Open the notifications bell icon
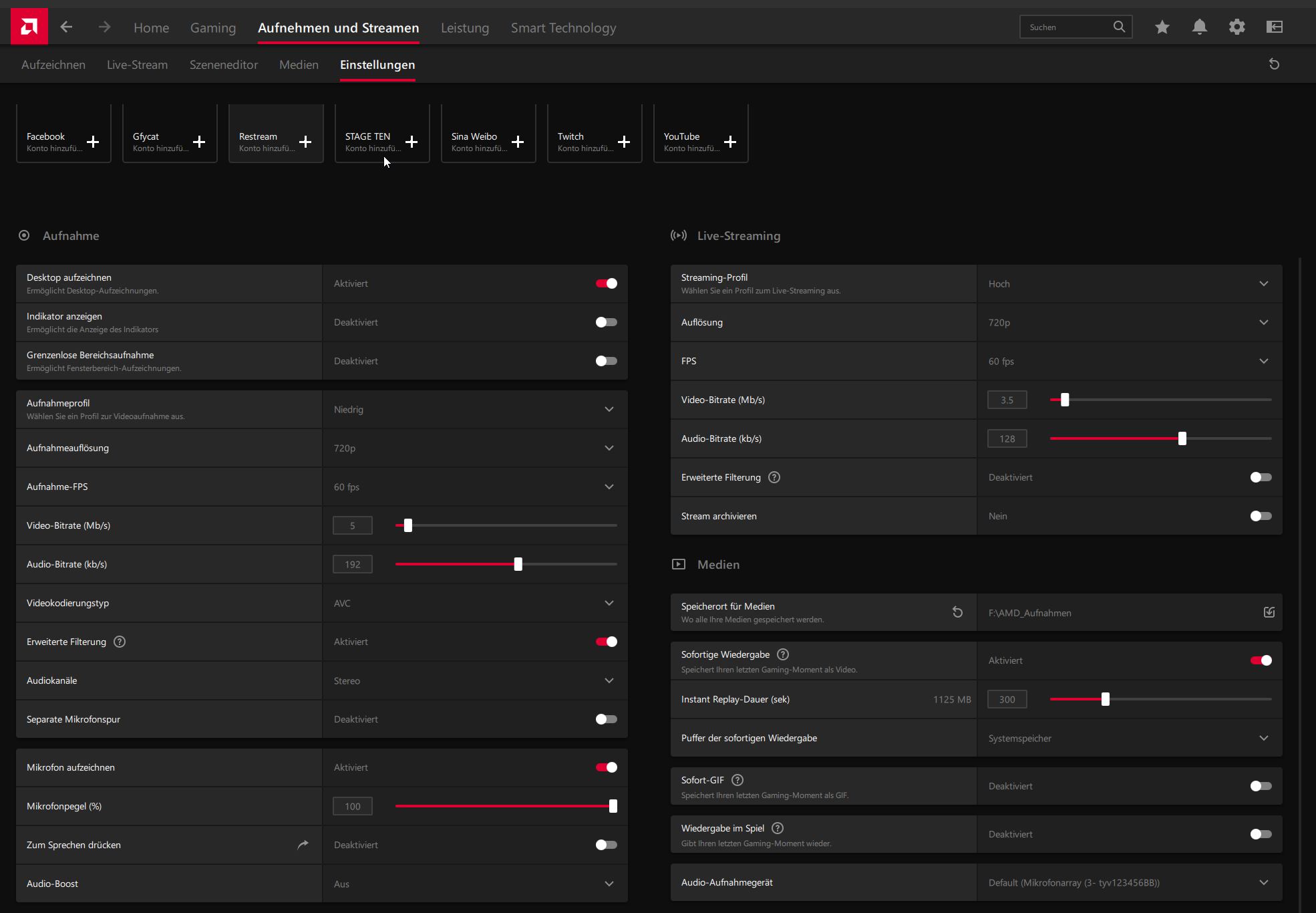The height and width of the screenshot is (913, 1316). [x=1199, y=27]
